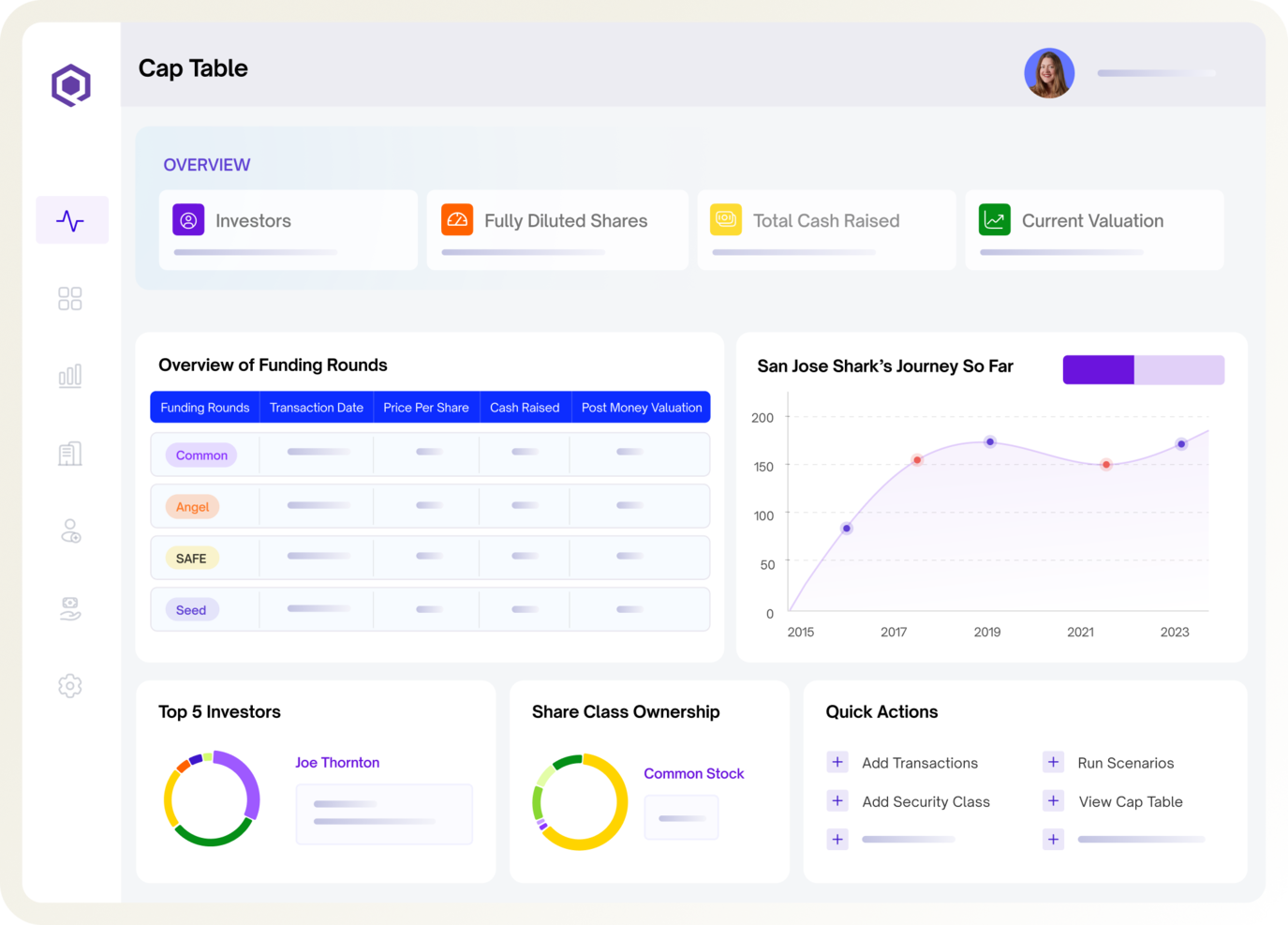Expand the Seed funding round row

[x=191, y=609]
